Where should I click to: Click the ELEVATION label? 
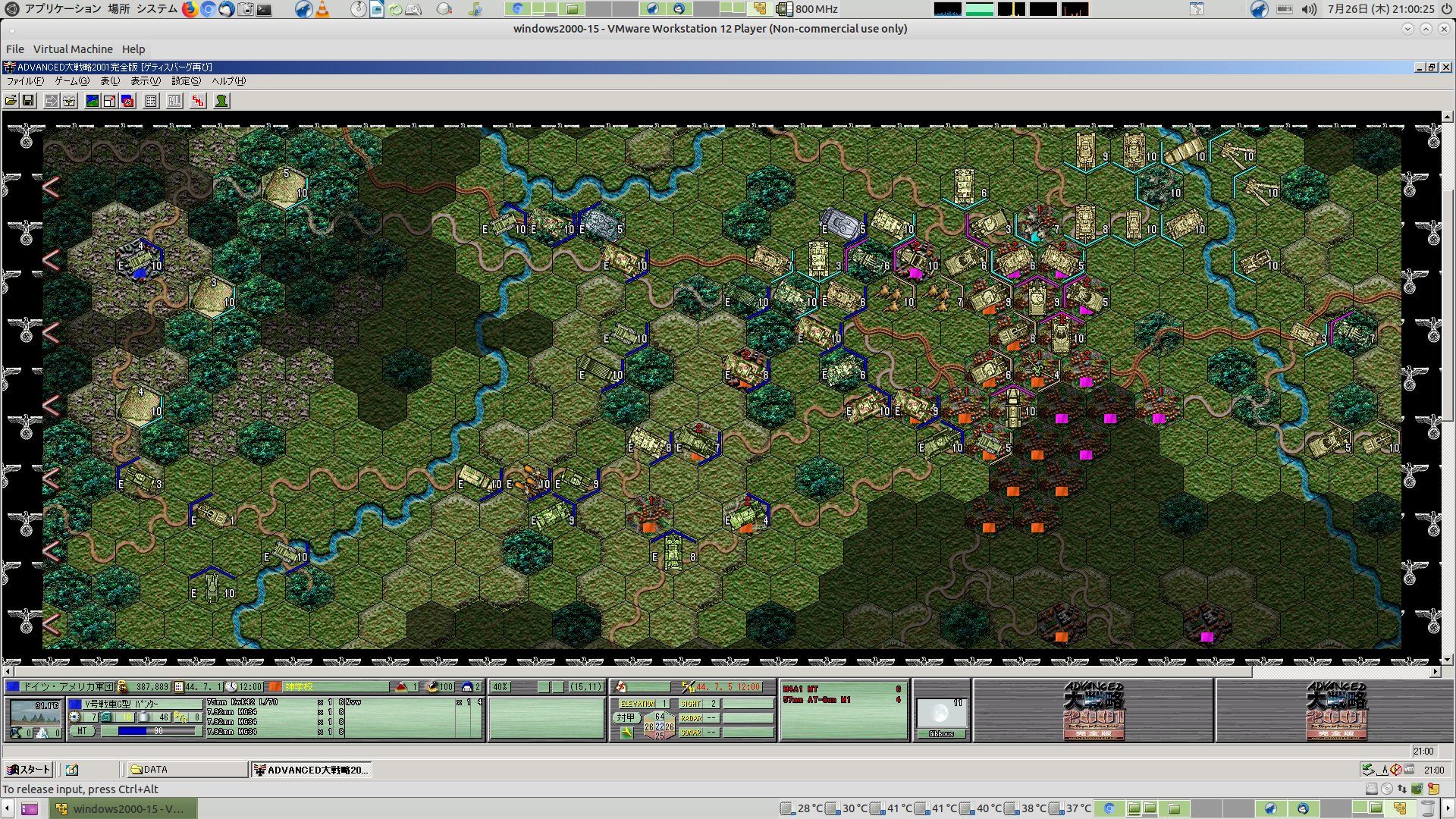tap(637, 704)
